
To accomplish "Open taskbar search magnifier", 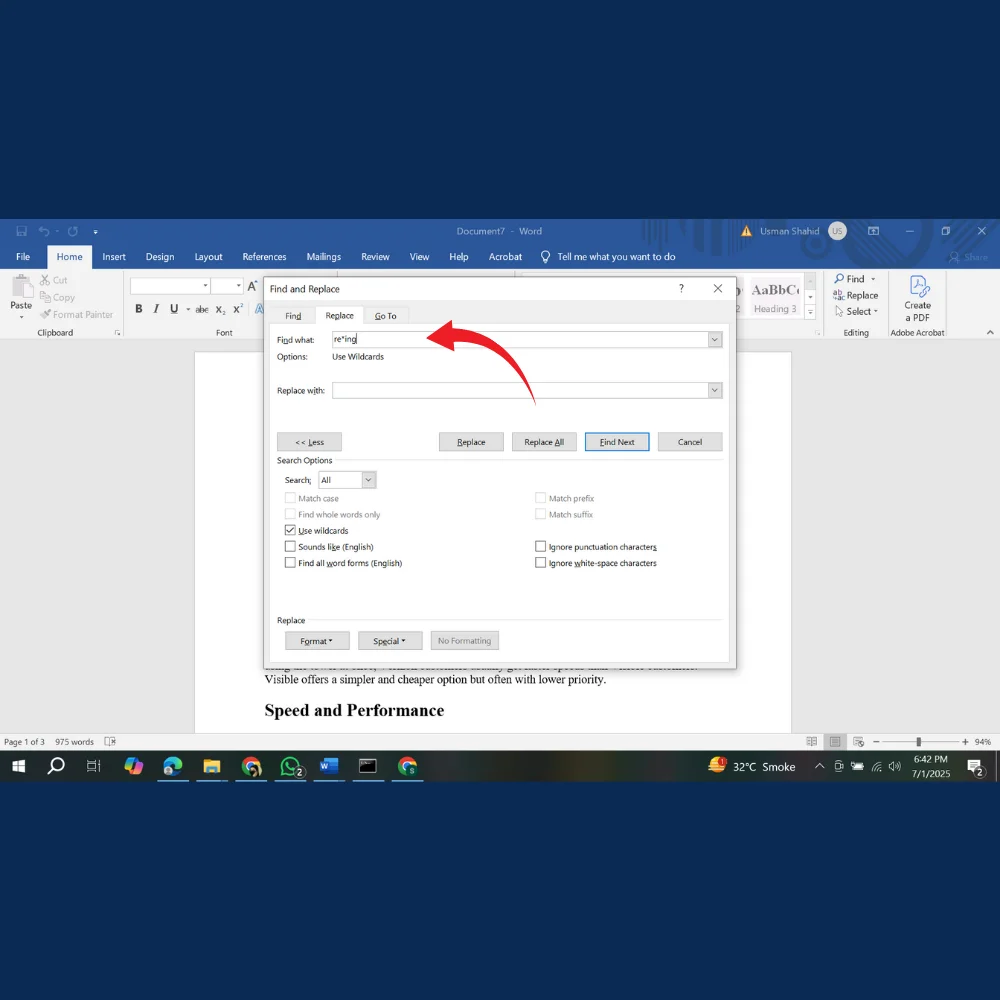I will [56, 766].
